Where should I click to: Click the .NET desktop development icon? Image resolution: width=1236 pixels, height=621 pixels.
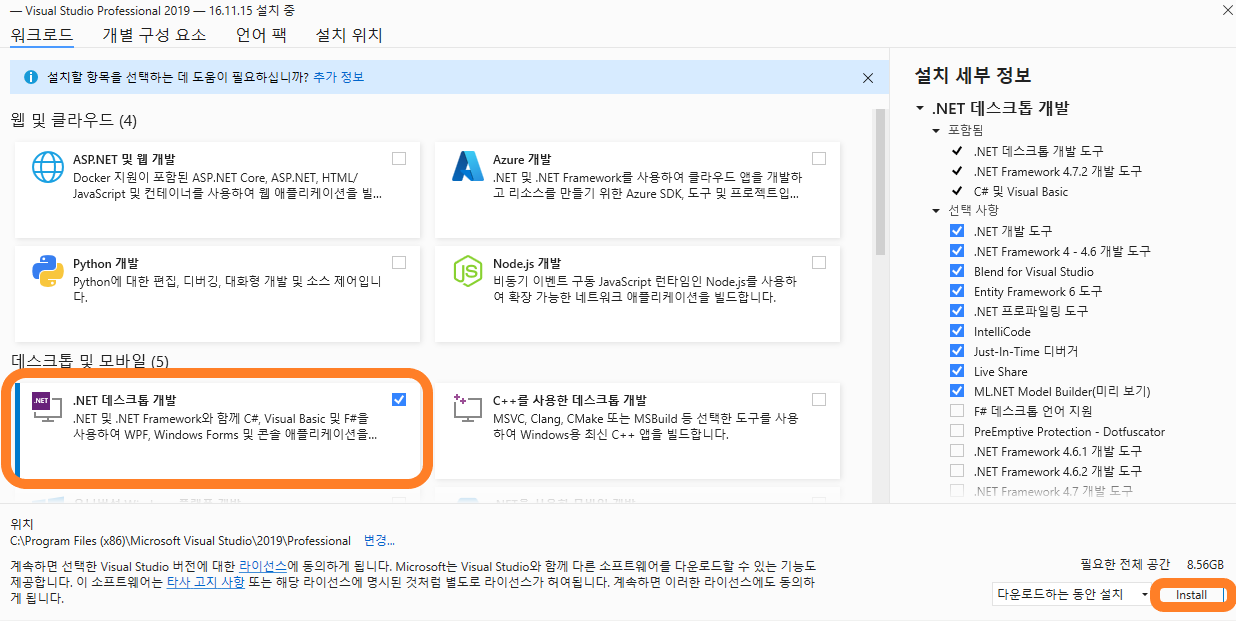47,406
